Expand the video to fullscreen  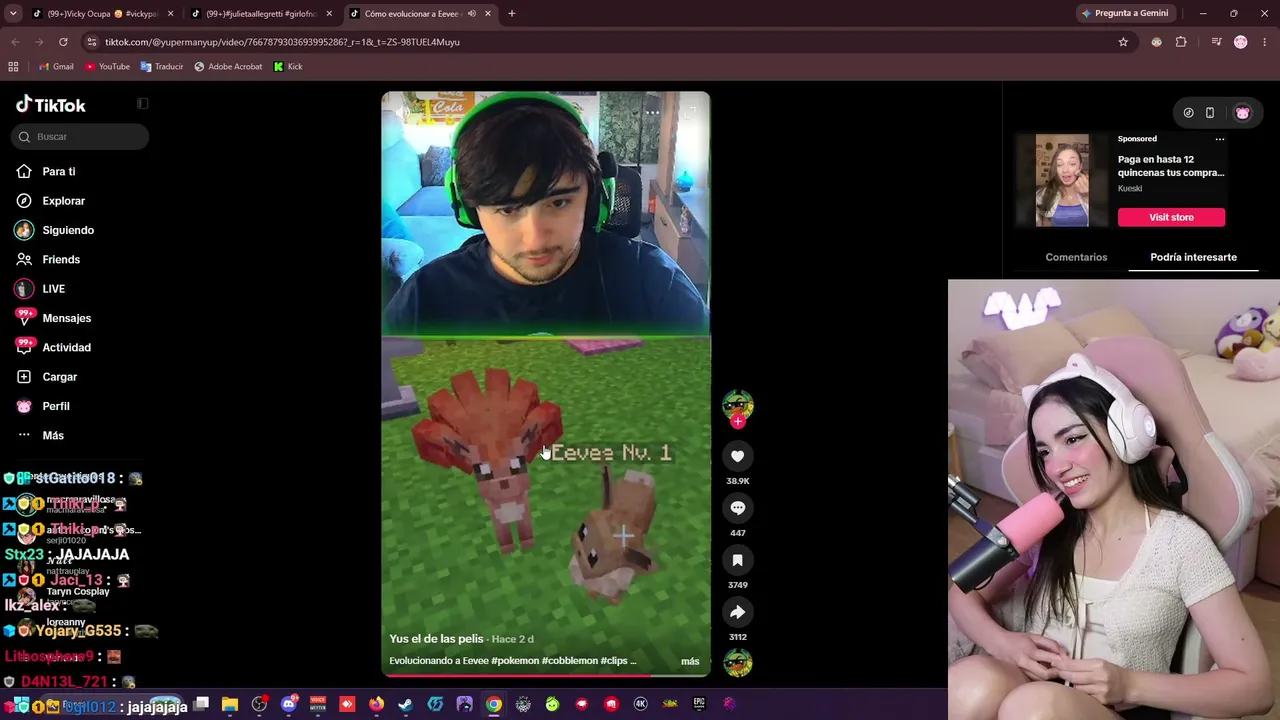(689, 112)
